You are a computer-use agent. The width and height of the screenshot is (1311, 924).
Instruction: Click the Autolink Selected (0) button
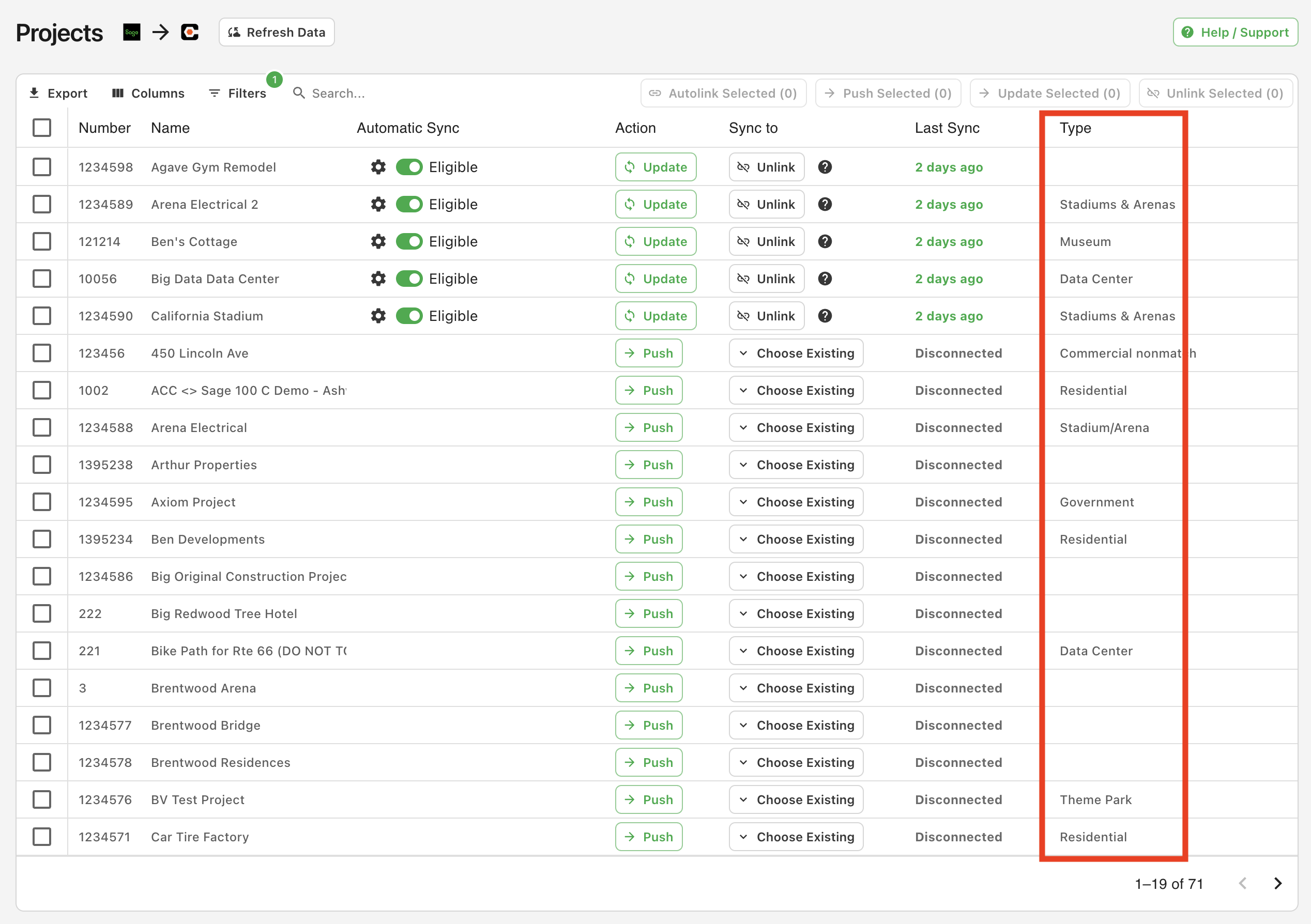point(723,93)
